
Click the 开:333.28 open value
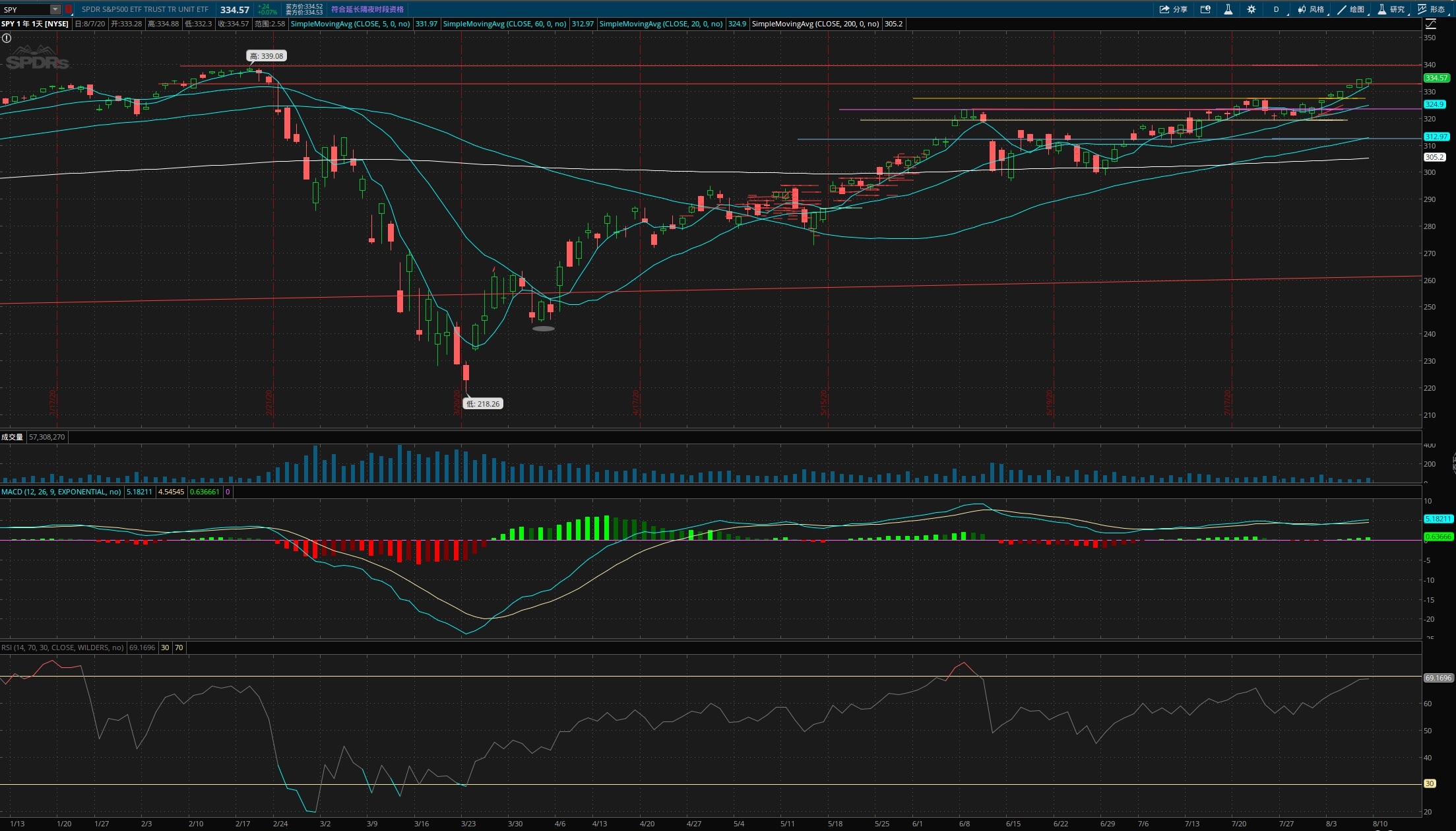coord(127,24)
